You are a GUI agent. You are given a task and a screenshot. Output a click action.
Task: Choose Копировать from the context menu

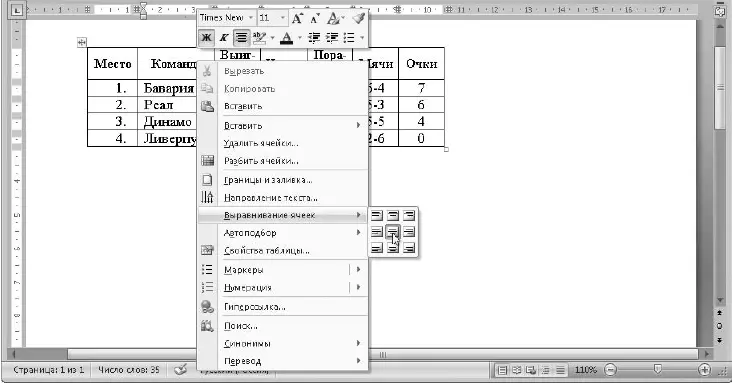[282, 89]
